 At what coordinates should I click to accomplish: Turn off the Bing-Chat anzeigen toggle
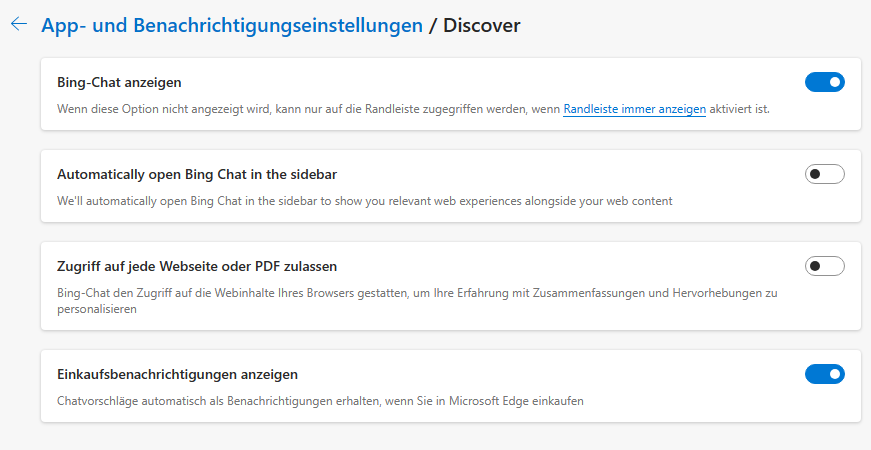point(824,82)
